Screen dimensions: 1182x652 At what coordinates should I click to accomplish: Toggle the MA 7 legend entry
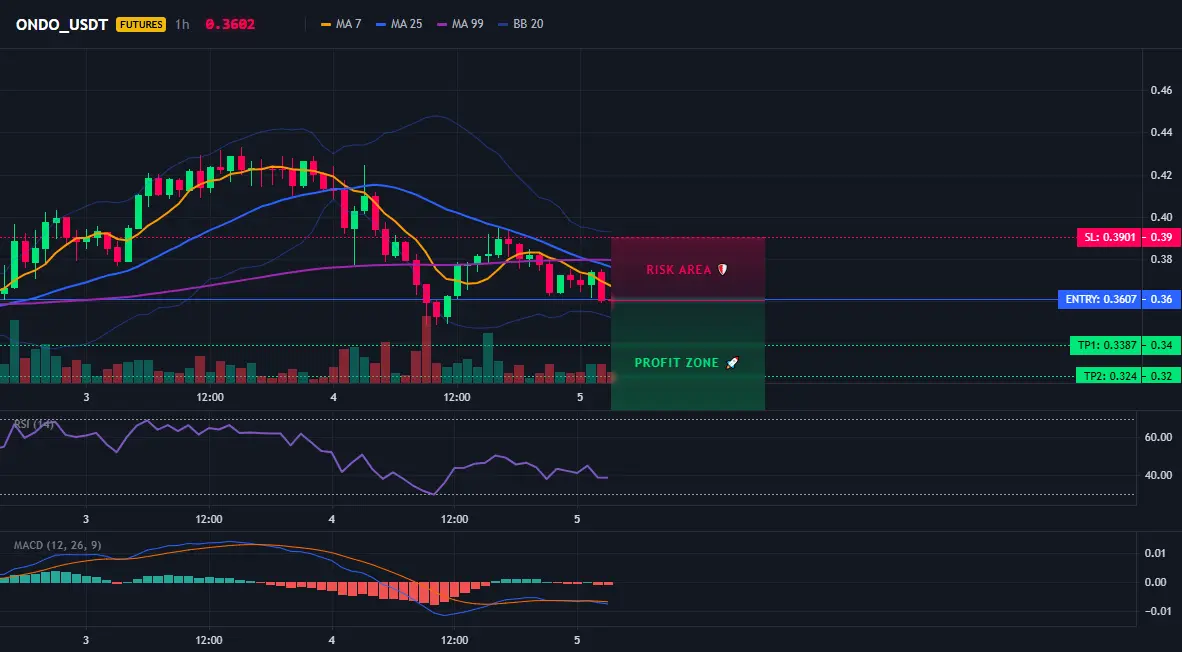341,24
